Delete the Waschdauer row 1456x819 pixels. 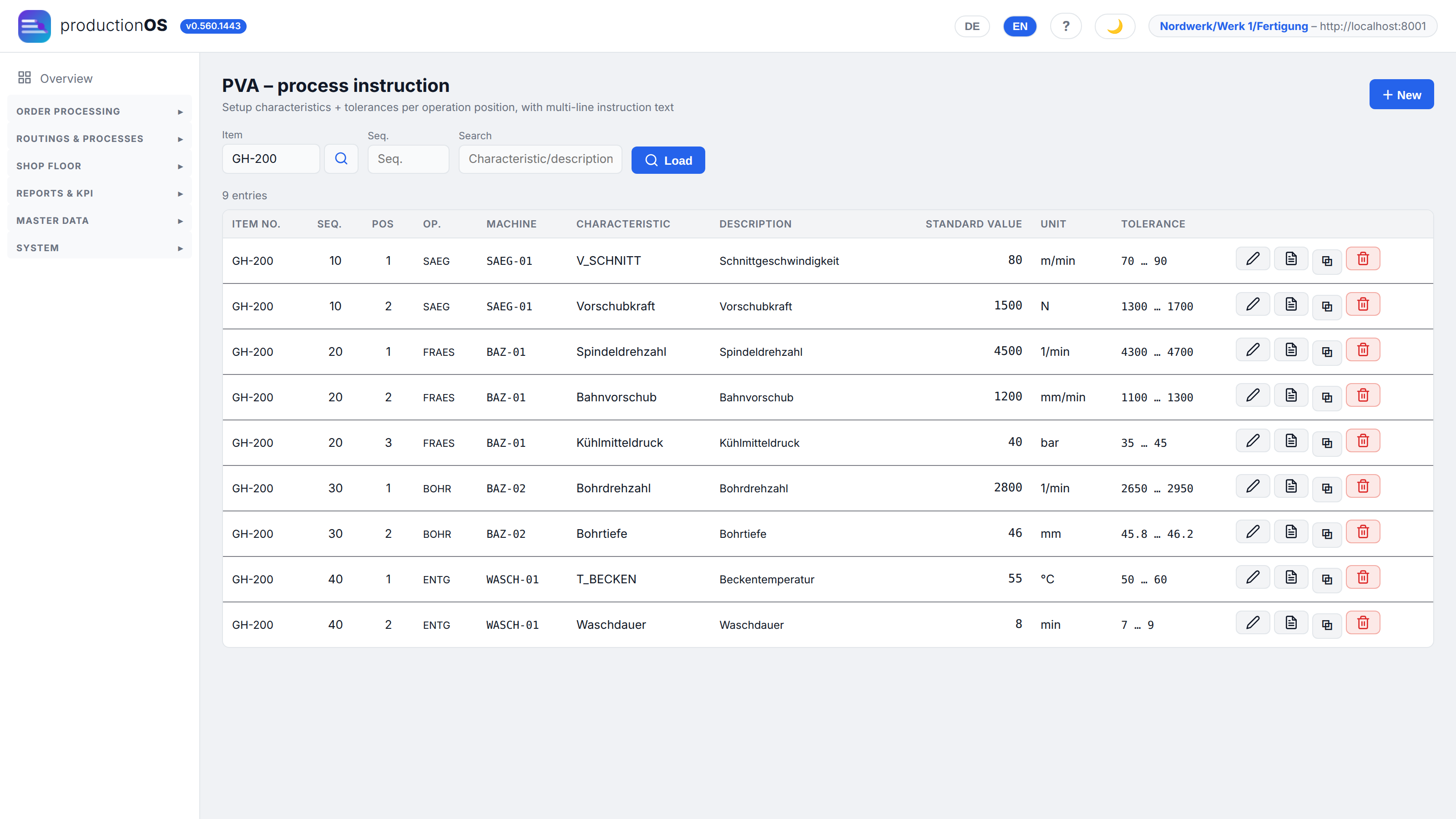(1363, 623)
